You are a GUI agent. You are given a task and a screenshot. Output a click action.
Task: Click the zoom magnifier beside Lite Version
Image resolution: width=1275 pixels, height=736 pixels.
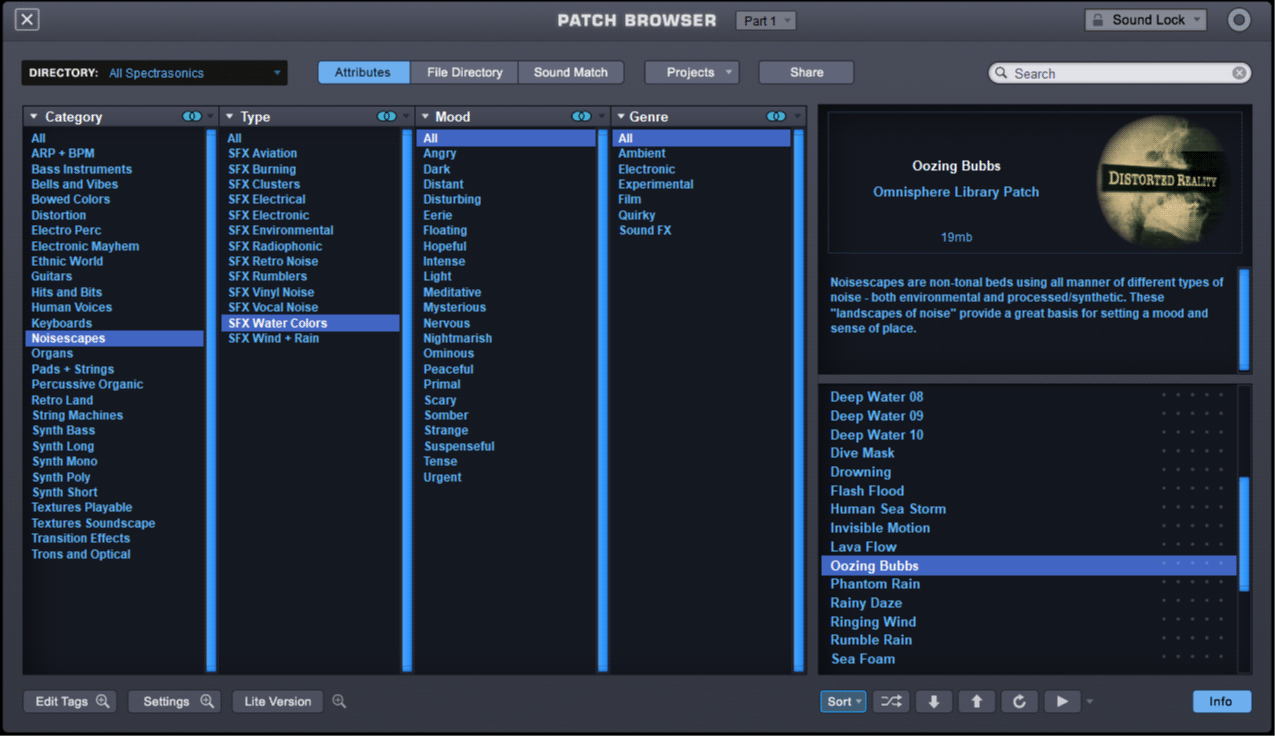pos(339,701)
